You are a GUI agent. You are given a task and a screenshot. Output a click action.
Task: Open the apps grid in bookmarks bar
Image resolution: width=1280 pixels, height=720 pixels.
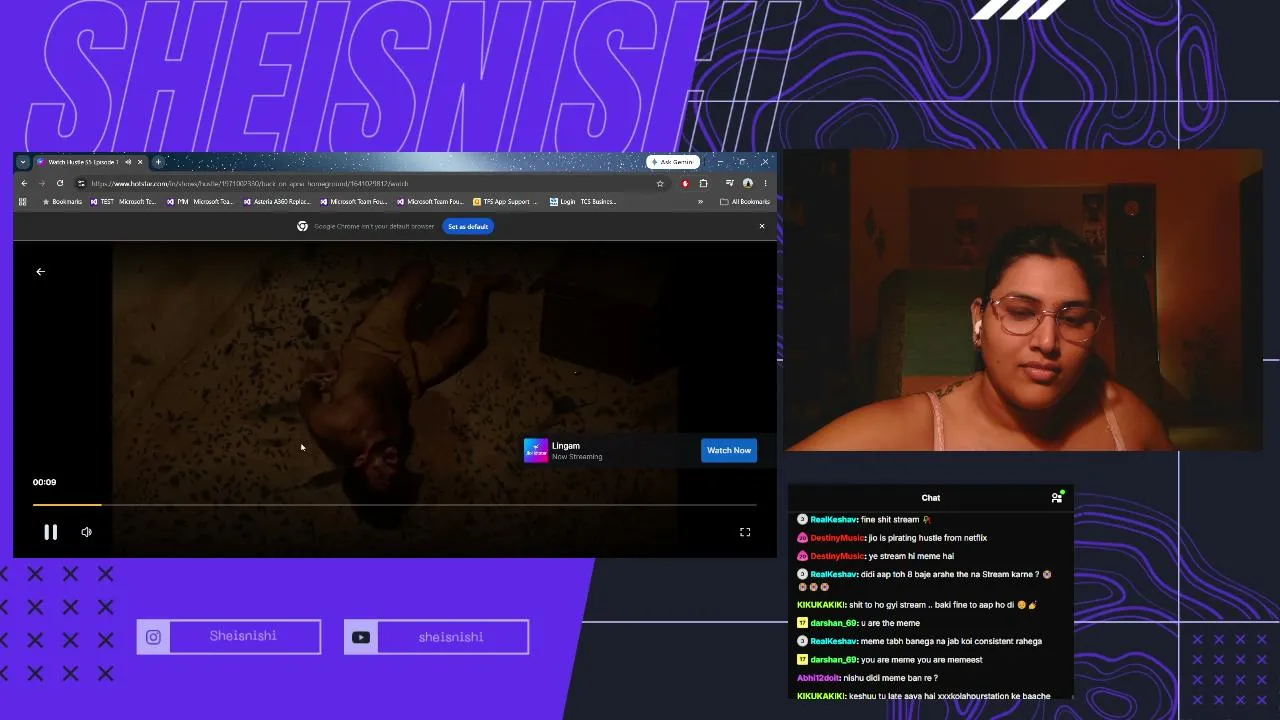[x=22, y=202]
